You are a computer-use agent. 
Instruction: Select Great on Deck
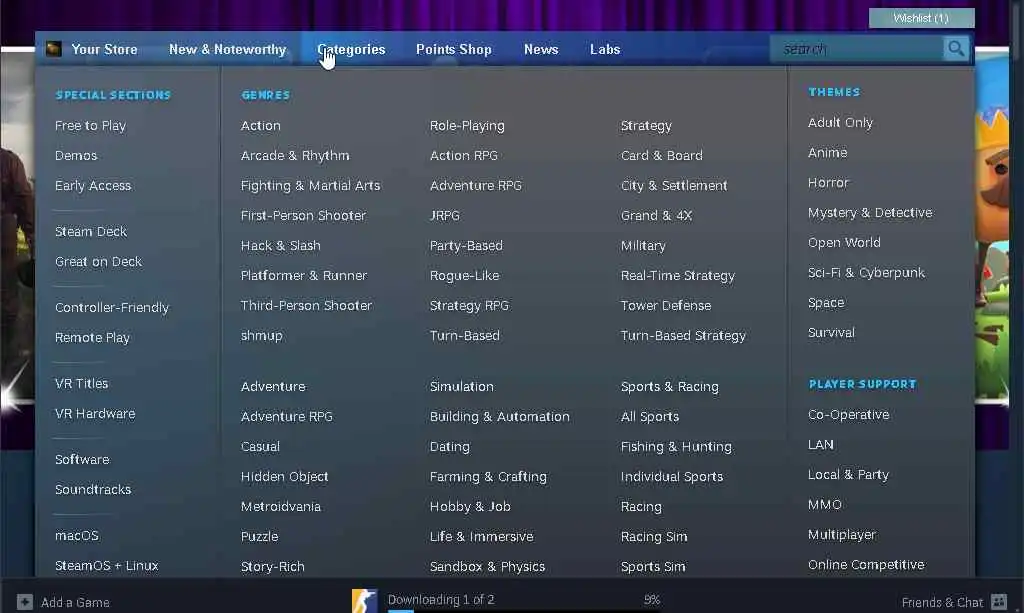coord(98,261)
